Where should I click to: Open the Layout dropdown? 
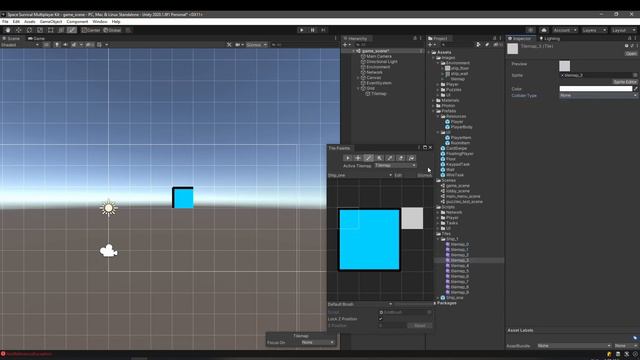(x=623, y=30)
